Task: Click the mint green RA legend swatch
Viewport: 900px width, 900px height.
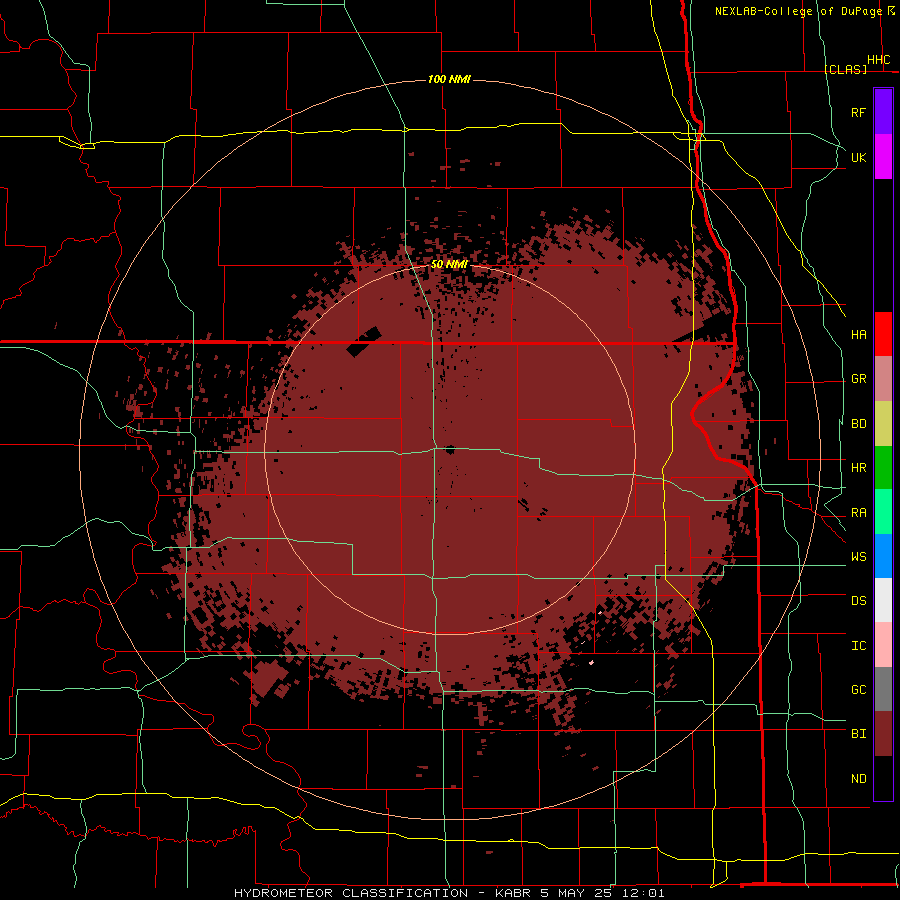Action: (x=883, y=512)
